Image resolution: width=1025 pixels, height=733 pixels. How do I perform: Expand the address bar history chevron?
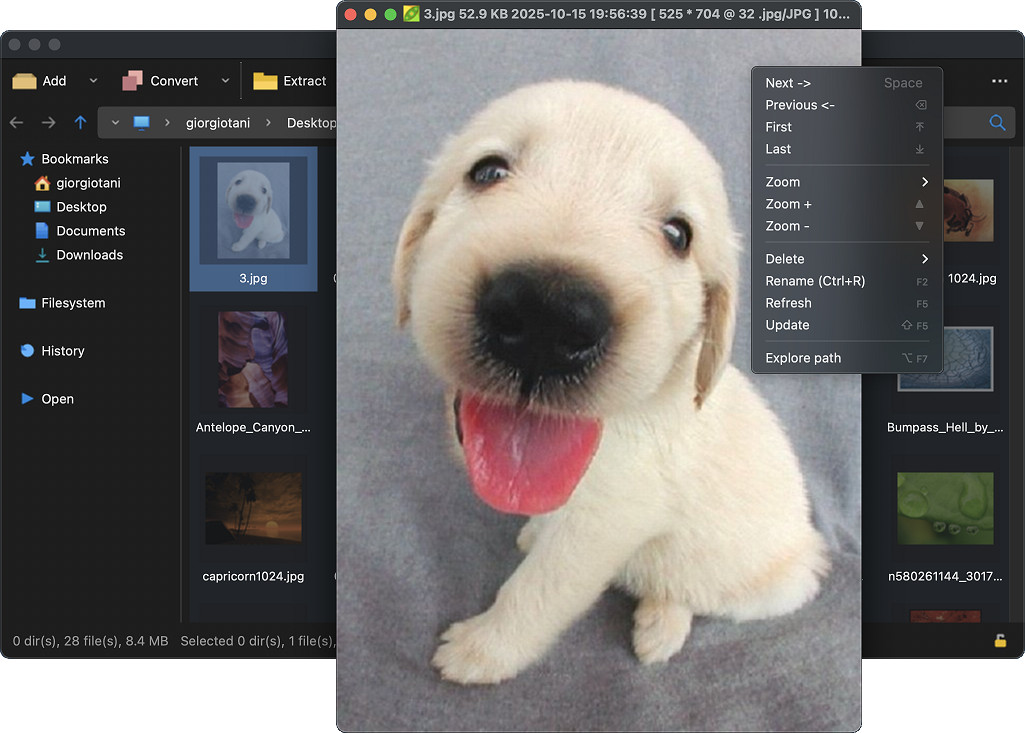coord(115,123)
